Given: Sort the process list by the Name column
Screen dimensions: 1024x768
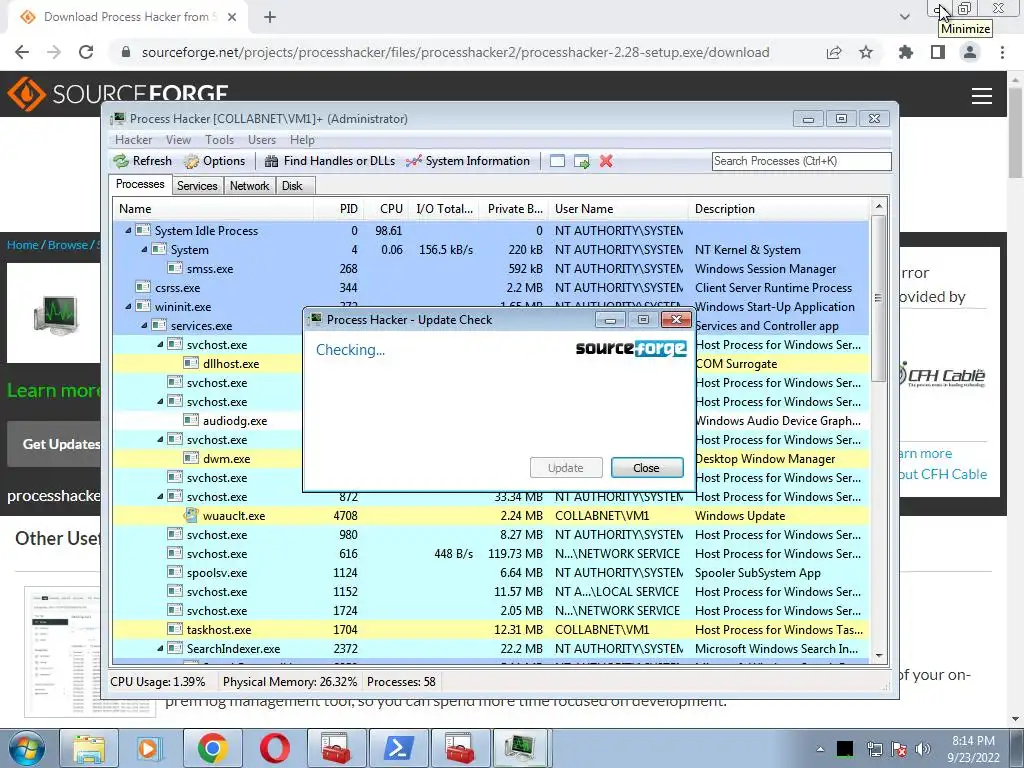Looking at the screenshot, I should point(213,209).
